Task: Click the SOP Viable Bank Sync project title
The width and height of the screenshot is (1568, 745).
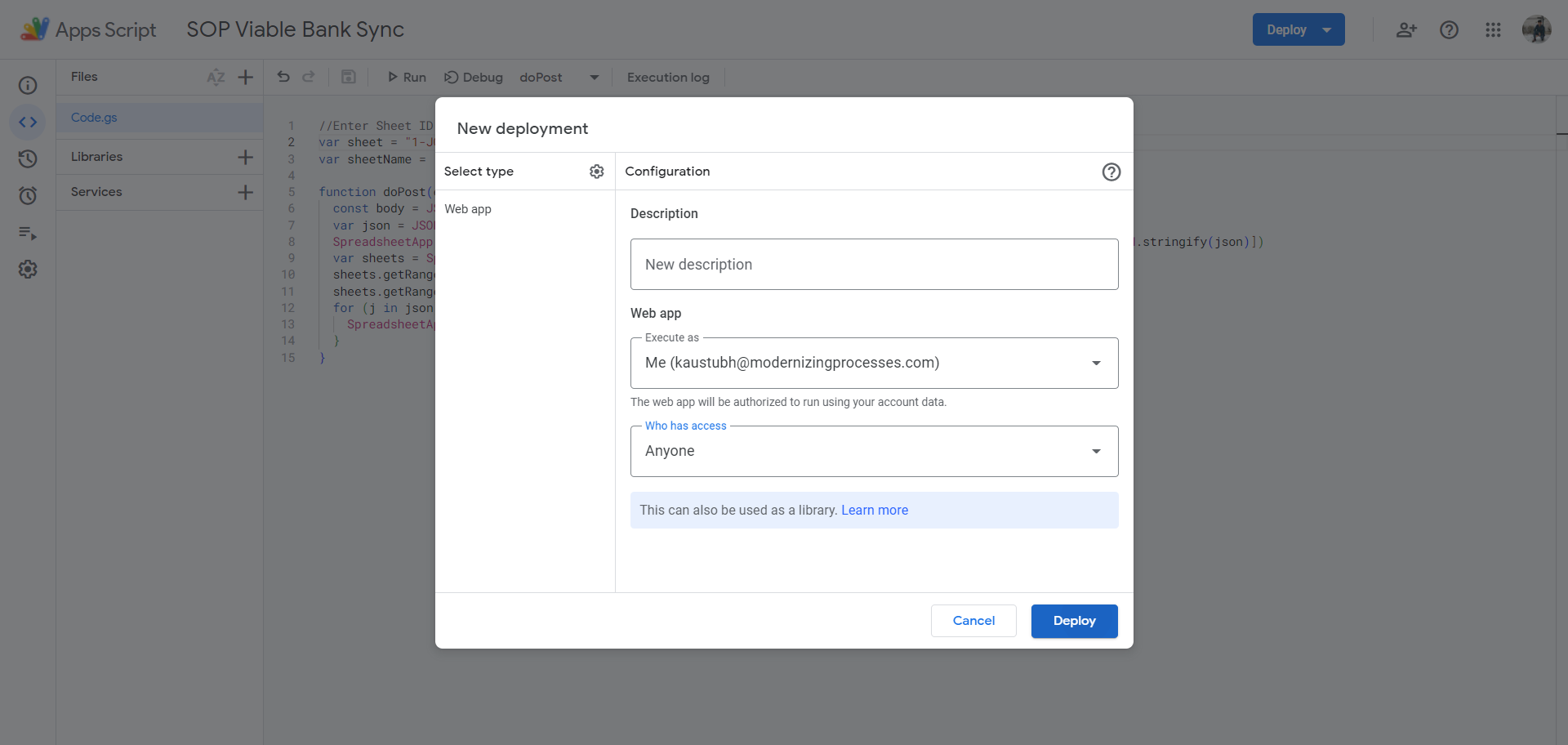Action: 295,29
